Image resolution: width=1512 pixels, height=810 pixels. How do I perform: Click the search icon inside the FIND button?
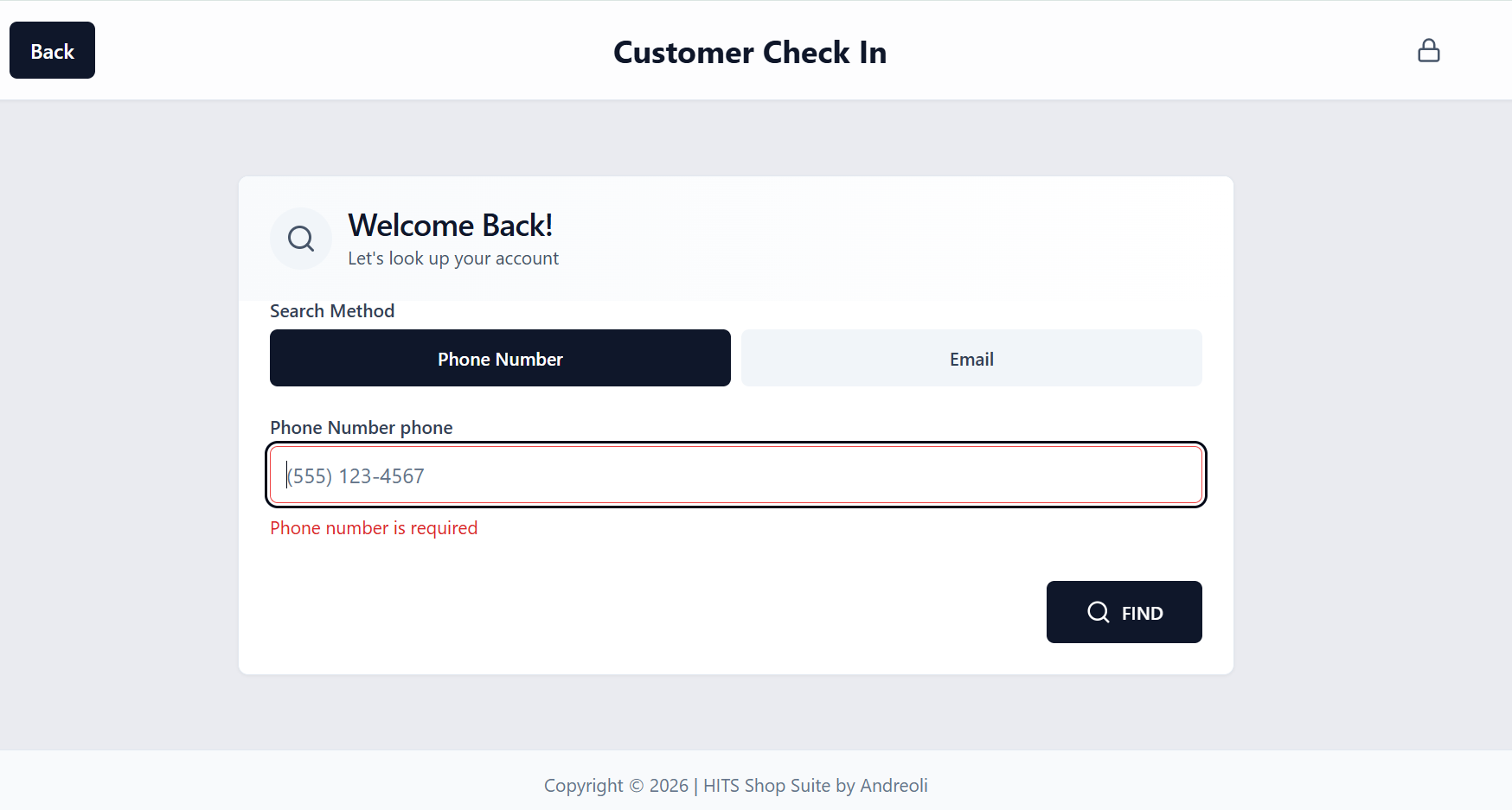pyautogui.click(x=1098, y=612)
